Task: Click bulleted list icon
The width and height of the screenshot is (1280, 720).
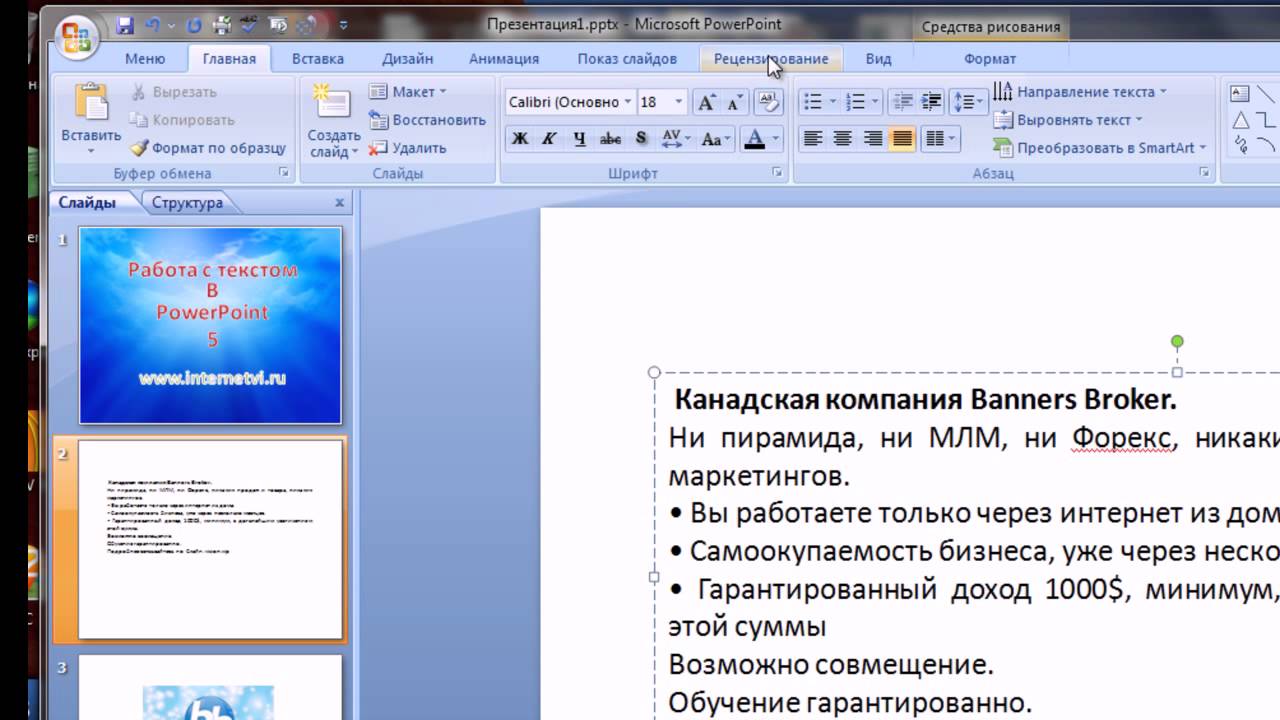Action: pyautogui.click(x=812, y=102)
